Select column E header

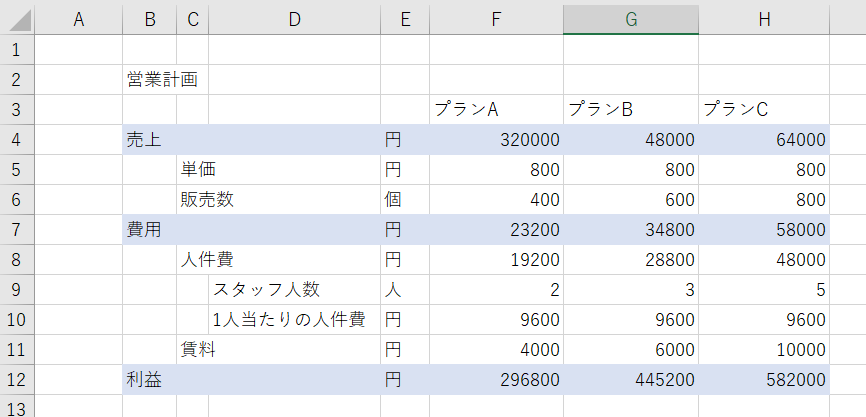405,20
